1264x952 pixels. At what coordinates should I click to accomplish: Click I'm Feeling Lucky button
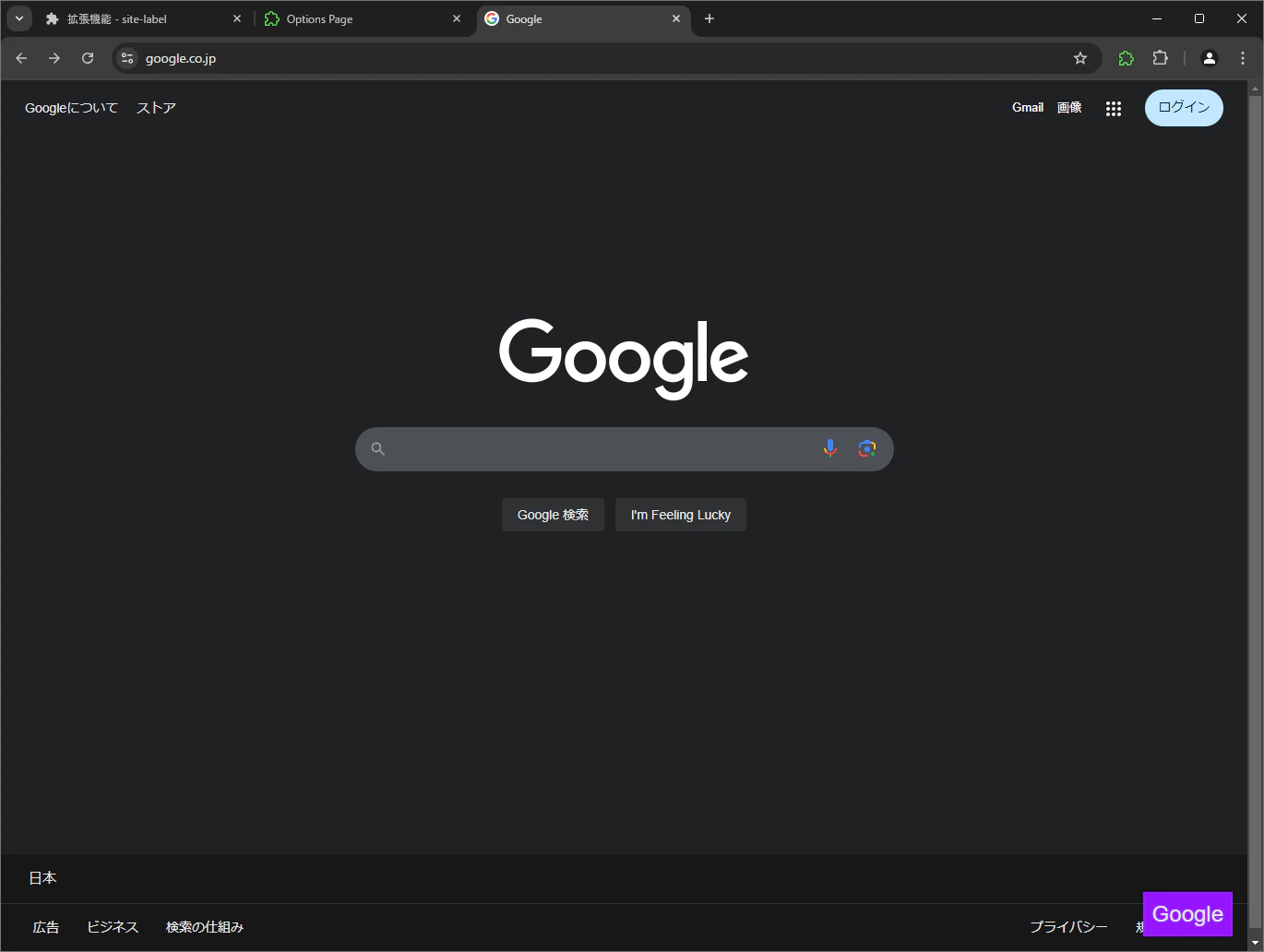(681, 515)
